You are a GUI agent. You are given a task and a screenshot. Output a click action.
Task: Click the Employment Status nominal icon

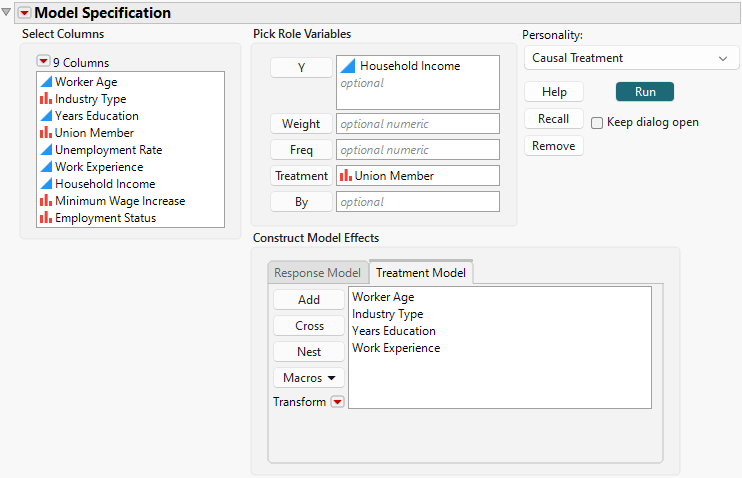(x=46, y=218)
